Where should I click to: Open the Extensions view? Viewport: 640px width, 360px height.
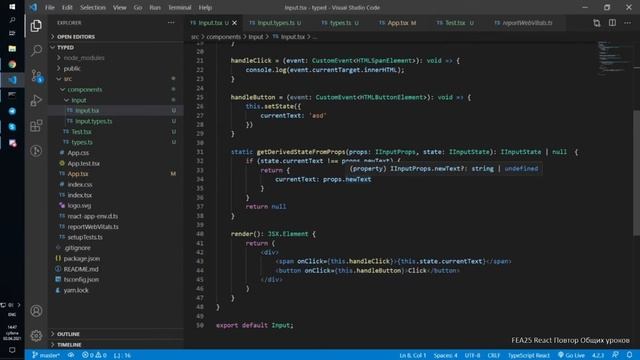coord(36,125)
